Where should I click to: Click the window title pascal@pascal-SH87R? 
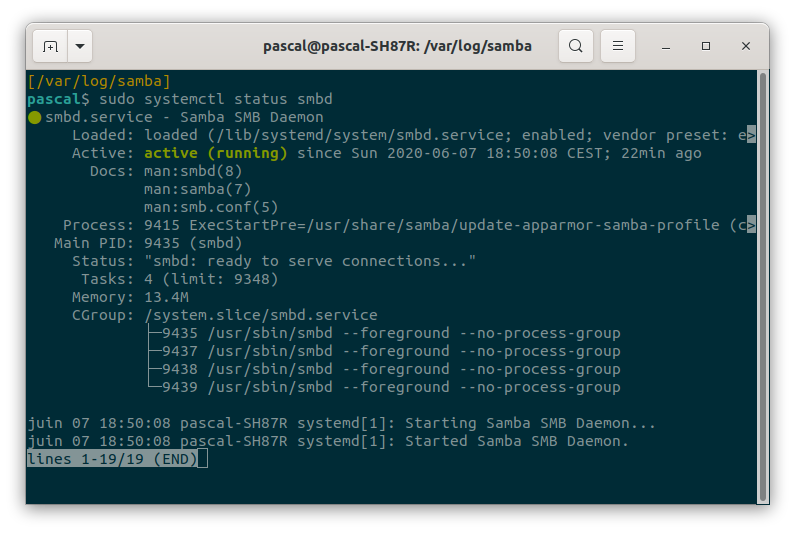pyautogui.click(x=397, y=46)
